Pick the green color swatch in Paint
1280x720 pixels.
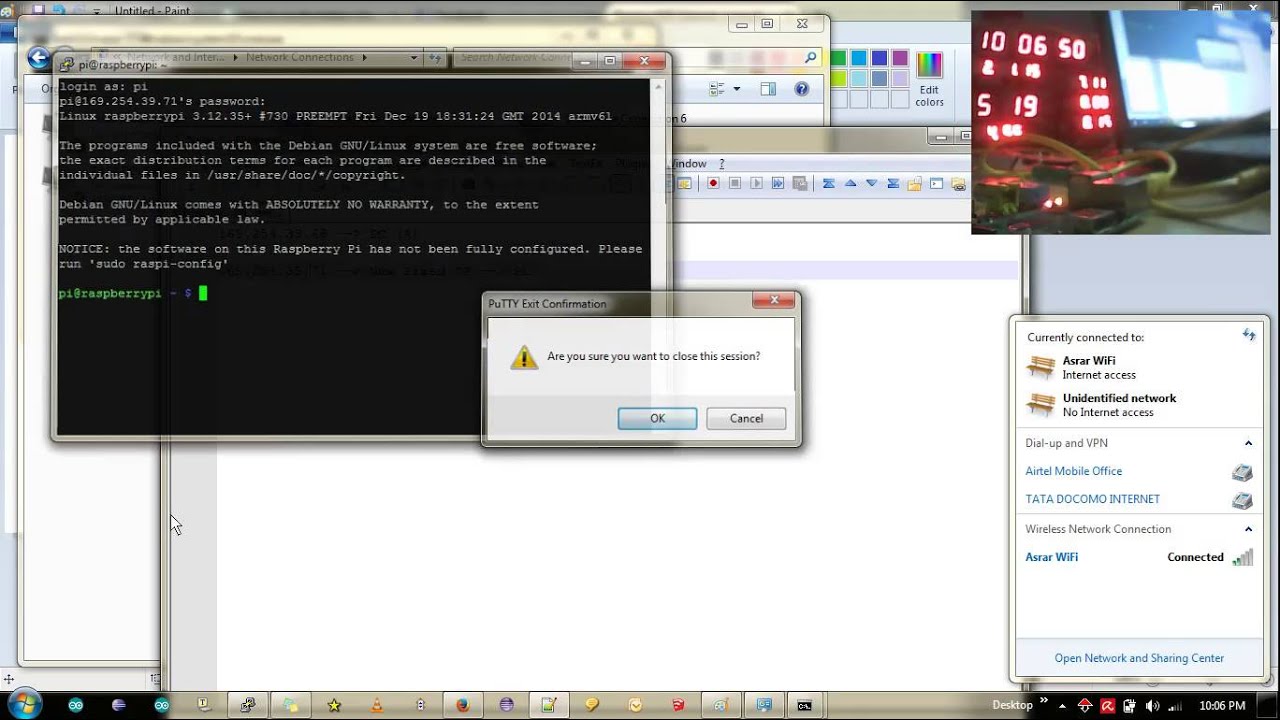(838, 58)
